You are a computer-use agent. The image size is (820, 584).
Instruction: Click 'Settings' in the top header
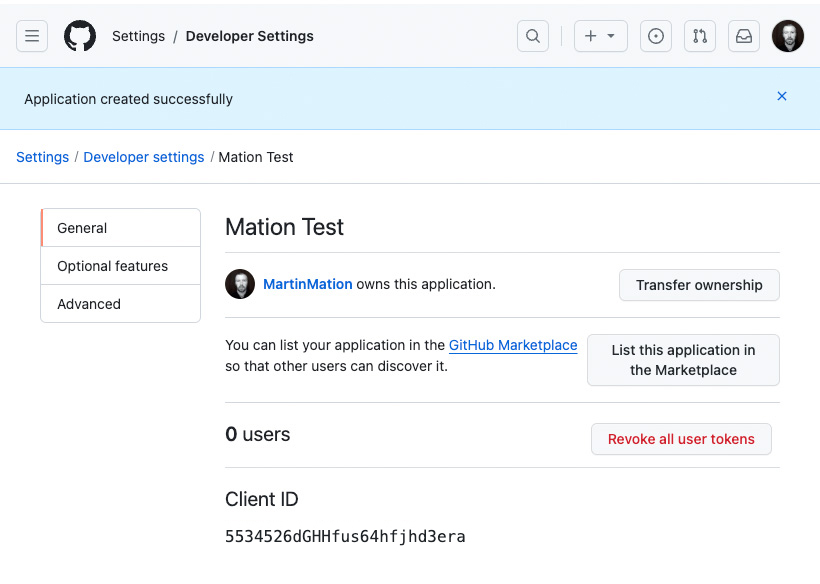tap(139, 36)
